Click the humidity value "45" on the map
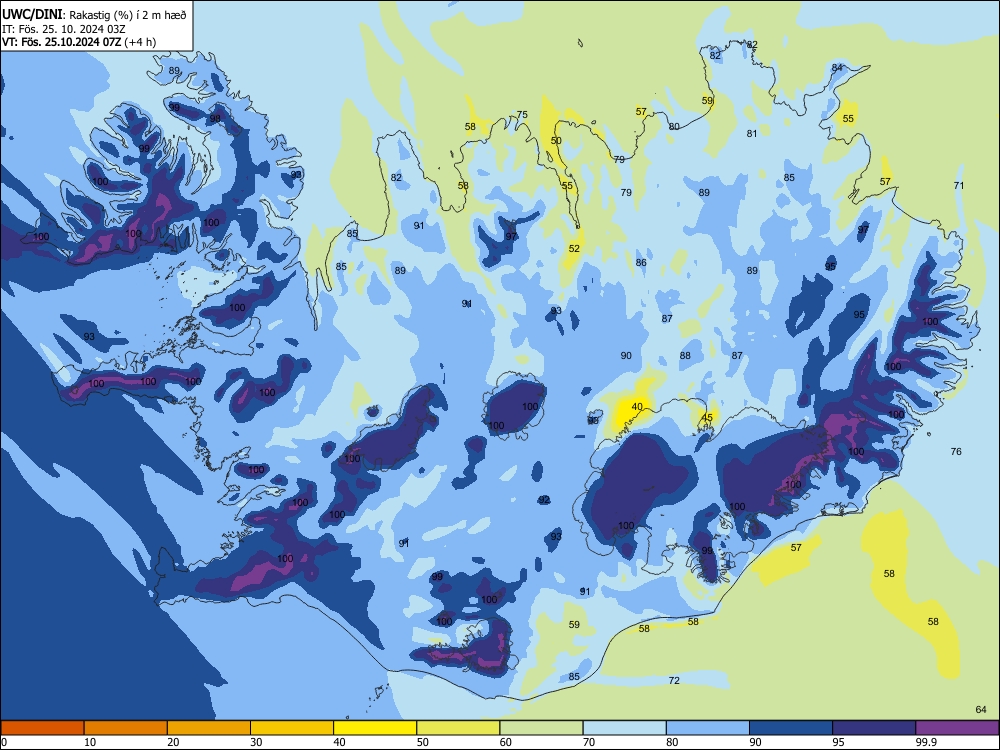This screenshot has width=1000, height=750. coord(707,418)
